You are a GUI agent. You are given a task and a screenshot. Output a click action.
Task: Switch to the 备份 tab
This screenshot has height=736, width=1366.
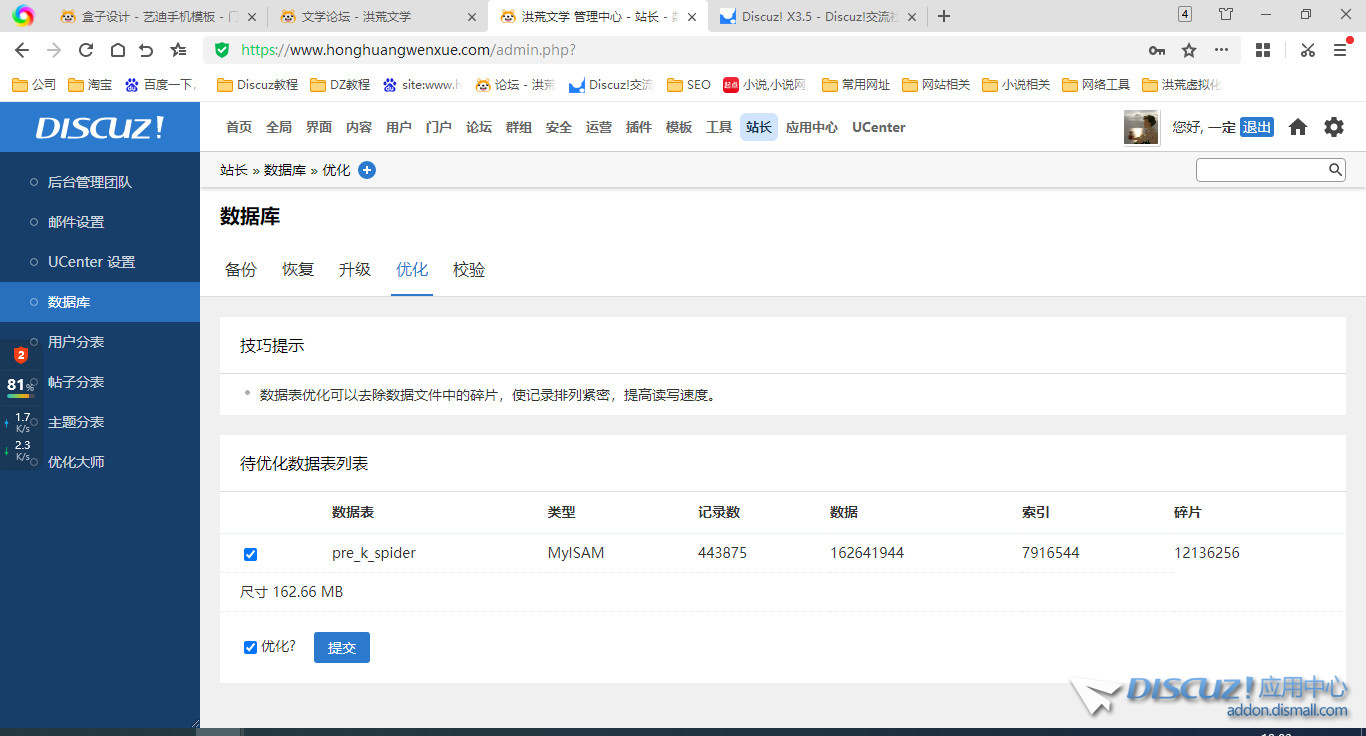[241, 269]
